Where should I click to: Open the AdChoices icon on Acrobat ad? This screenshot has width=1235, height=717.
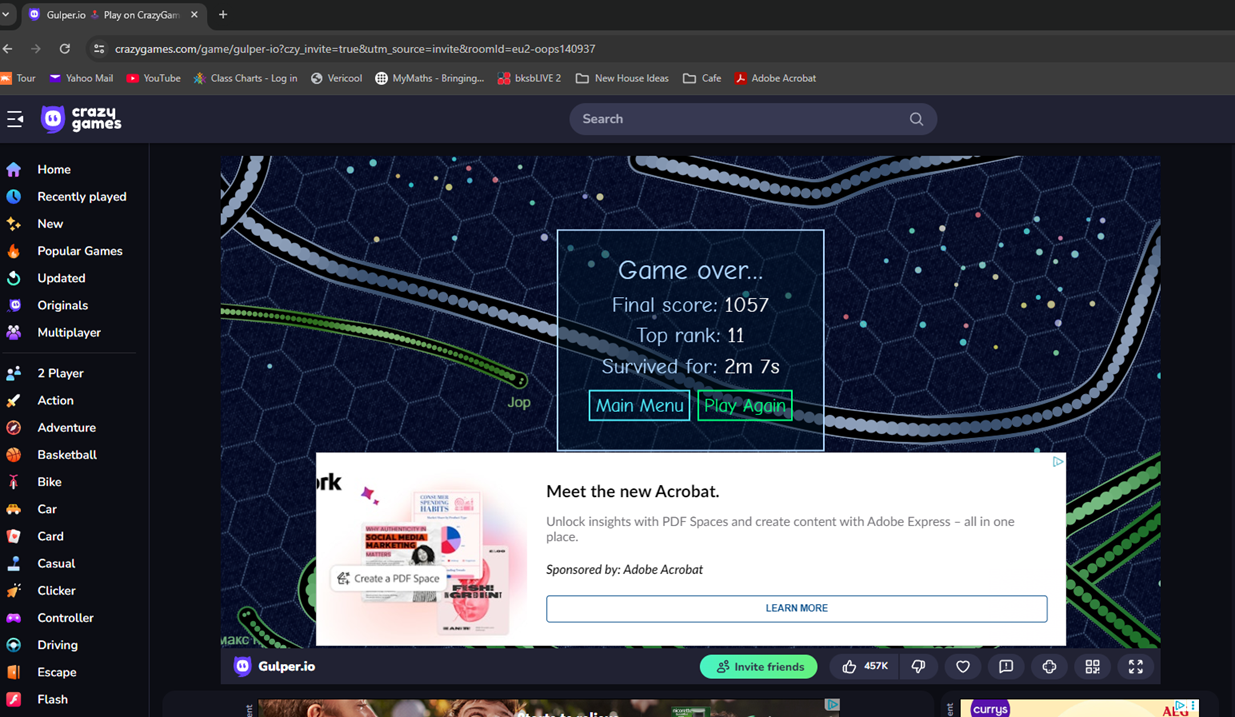point(1057,462)
